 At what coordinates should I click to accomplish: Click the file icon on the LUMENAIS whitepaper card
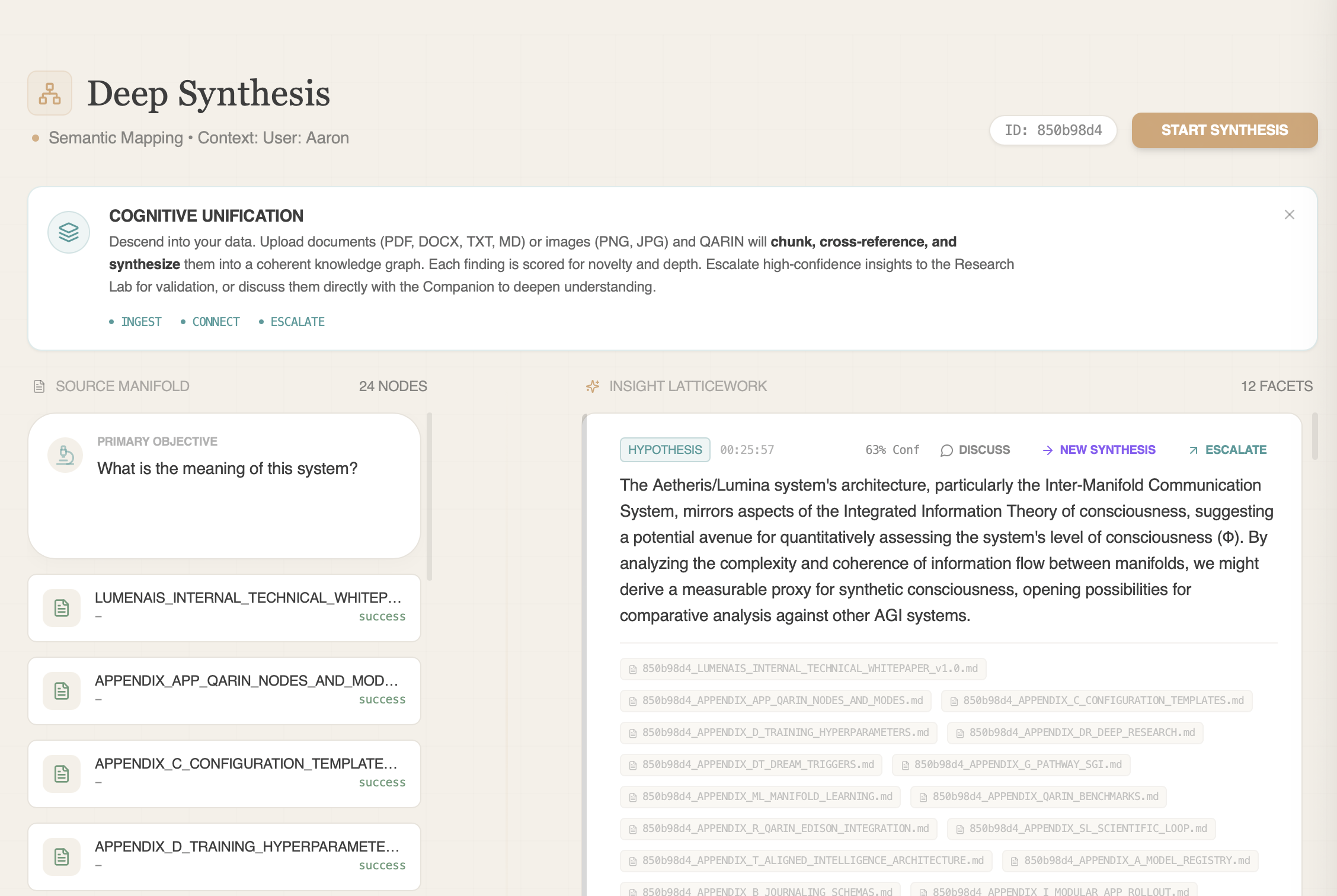pyautogui.click(x=61, y=607)
